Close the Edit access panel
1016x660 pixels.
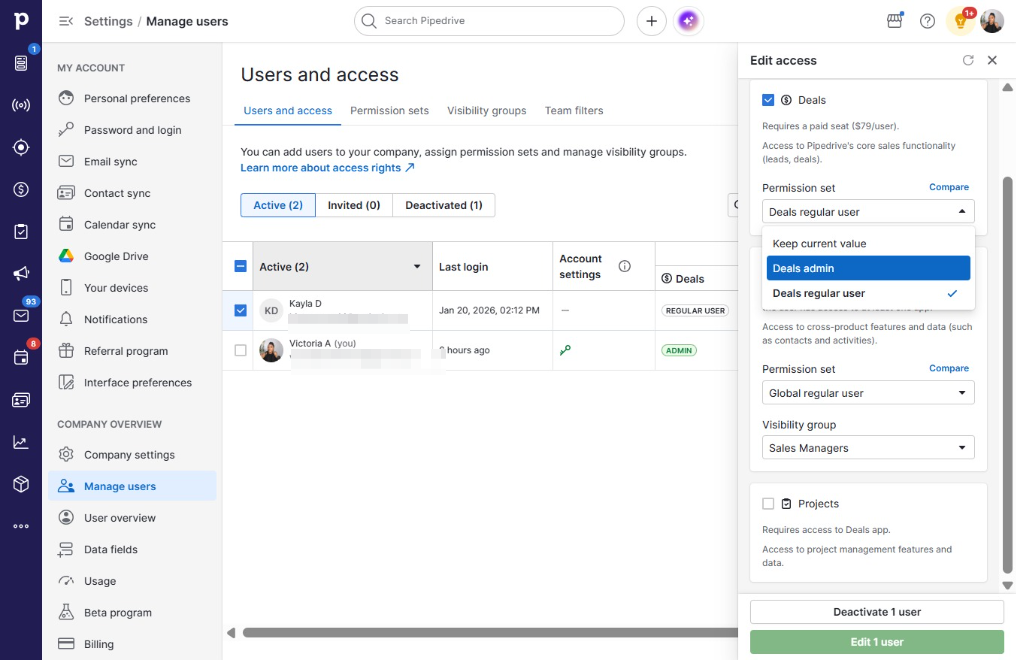point(992,60)
